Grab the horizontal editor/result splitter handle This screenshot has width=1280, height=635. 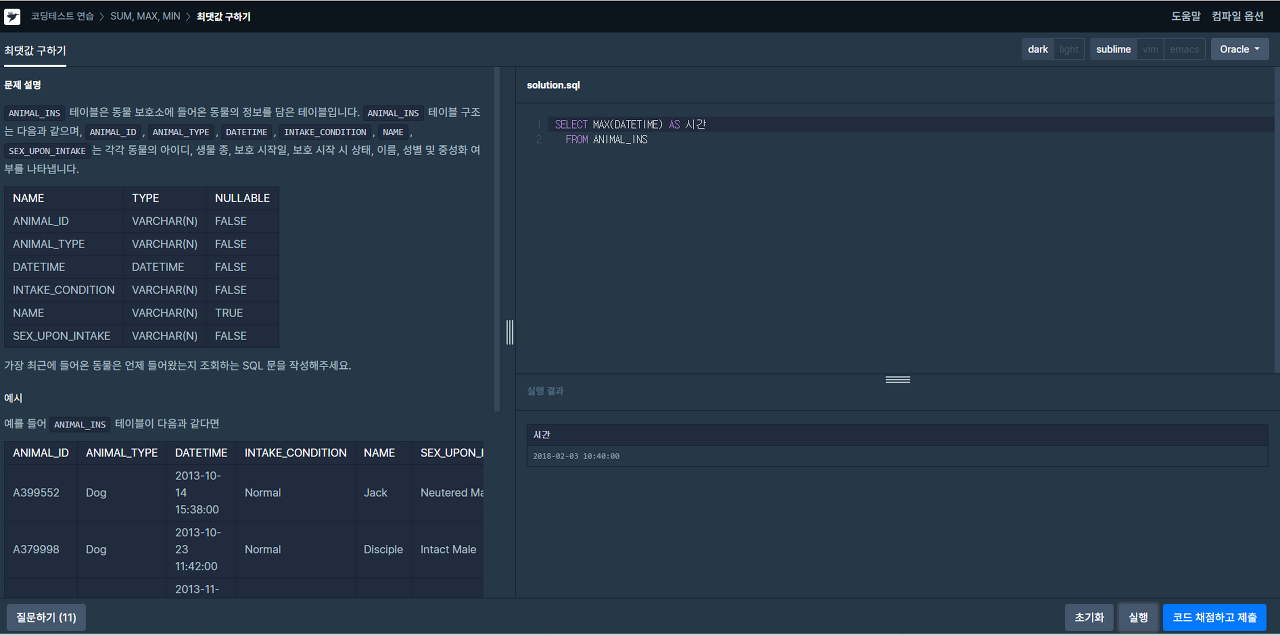(898, 380)
